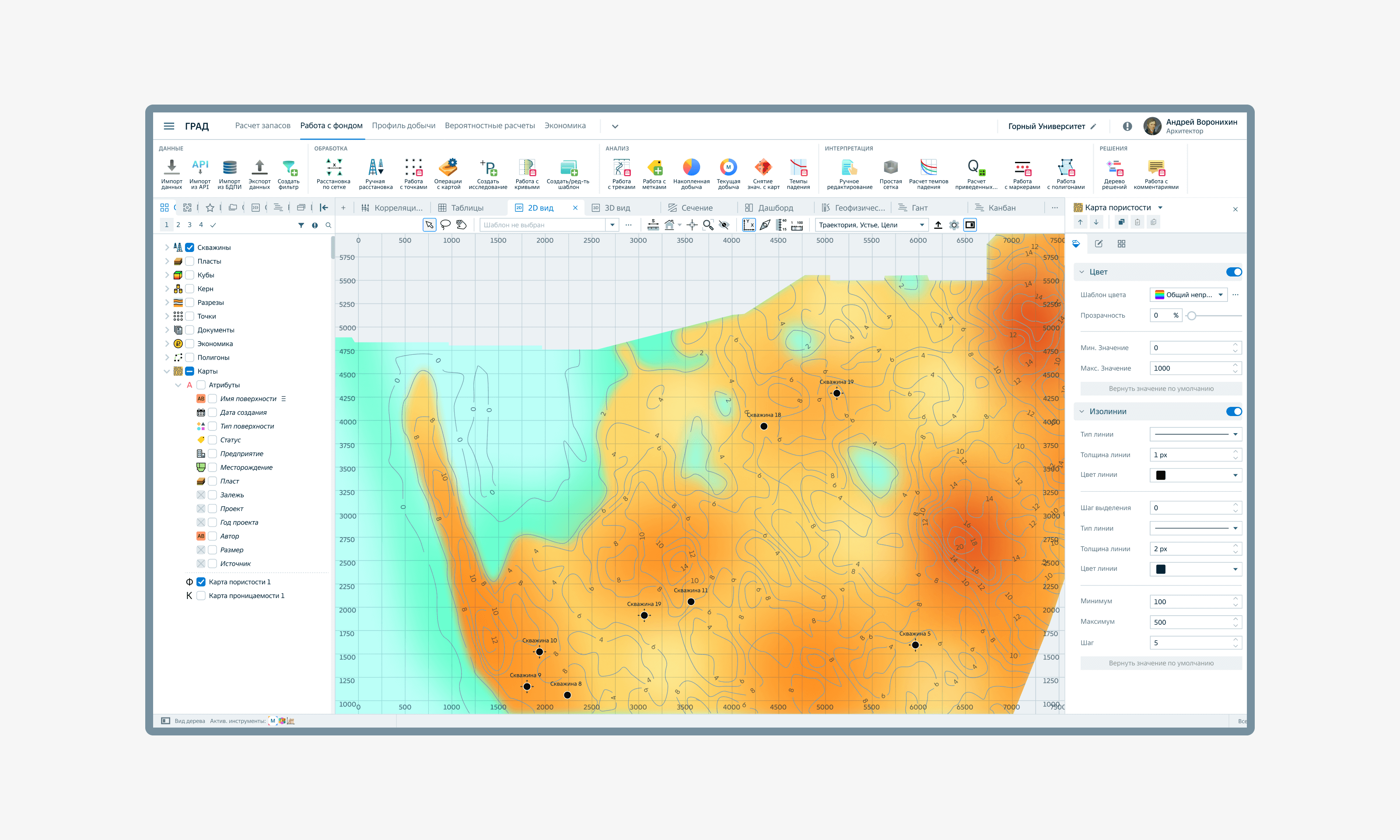This screenshot has height=840, width=1400.
Task: Open the Траектория, Устье, Цели dropdown
Action: pyautogui.click(x=871, y=225)
